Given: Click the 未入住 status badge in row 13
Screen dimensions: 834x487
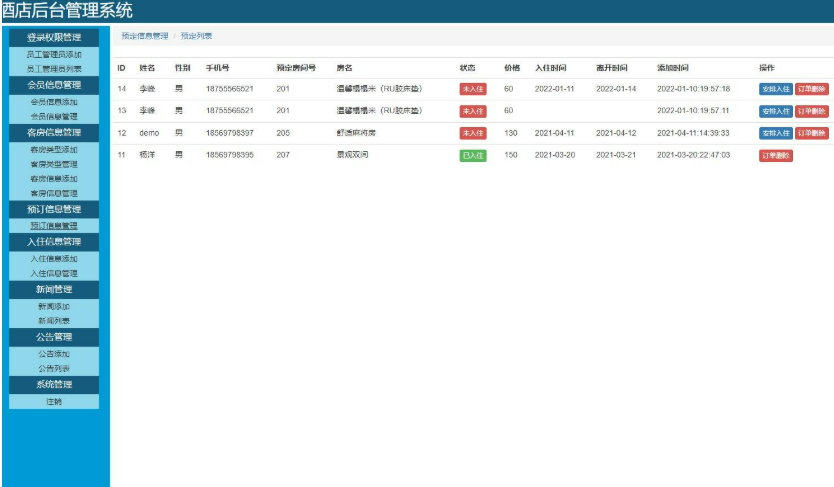Looking at the screenshot, I should pyautogui.click(x=473, y=111).
